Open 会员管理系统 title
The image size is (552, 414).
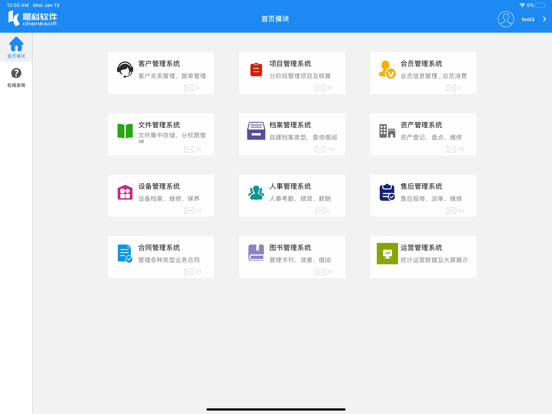pos(421,64)
